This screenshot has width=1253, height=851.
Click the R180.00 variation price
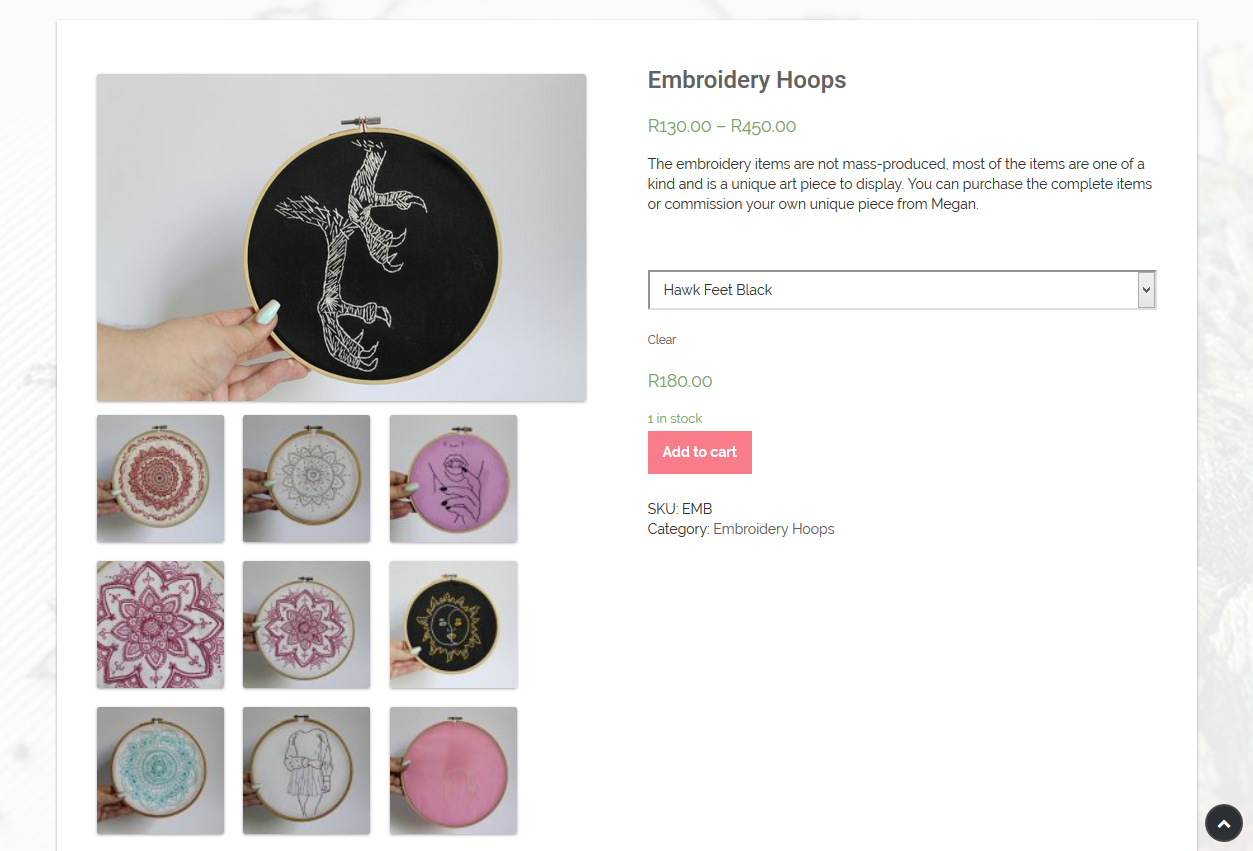(680, 381)
